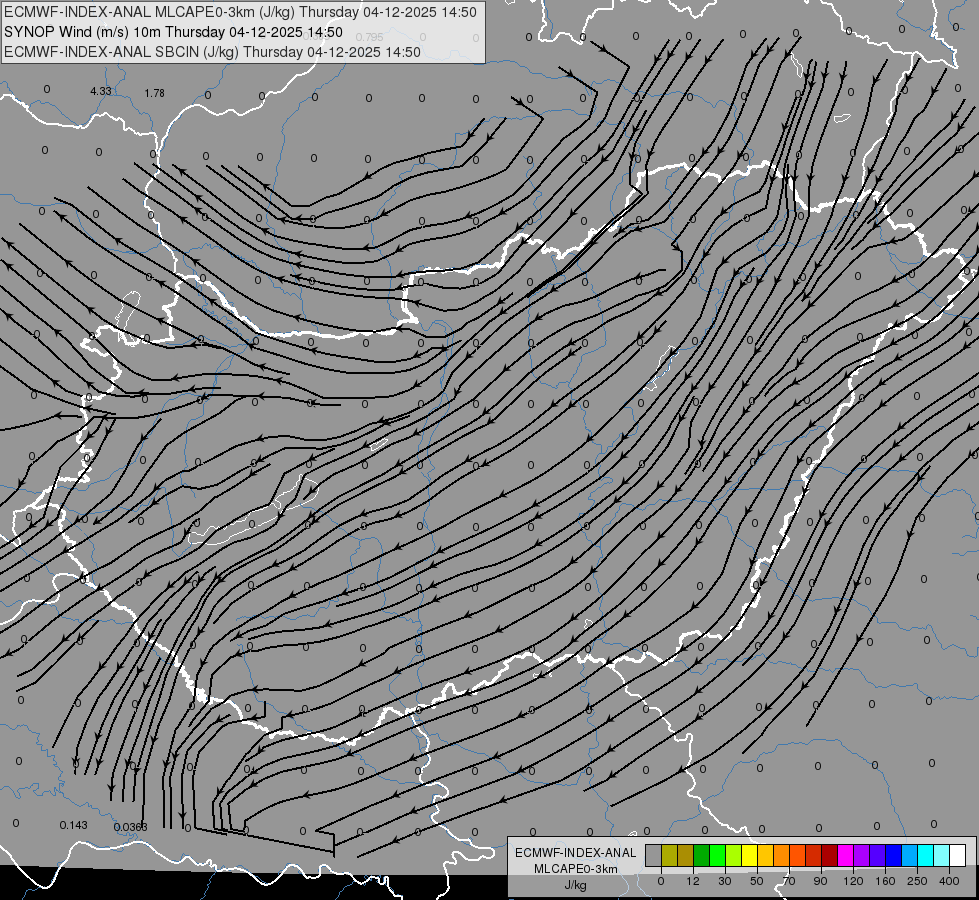
Task: Select the 1.78 value on the map
Action: coord(154,93)
